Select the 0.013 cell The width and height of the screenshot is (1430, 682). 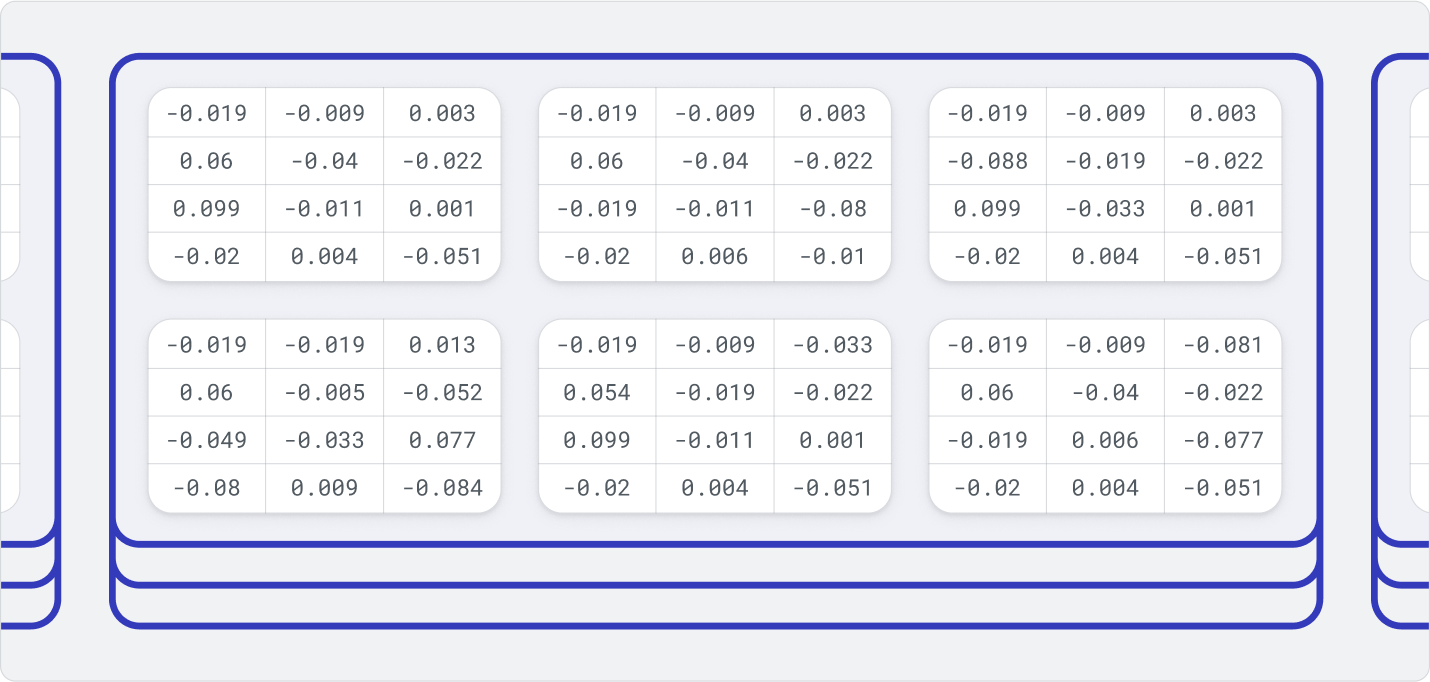(x=442, y=345)
